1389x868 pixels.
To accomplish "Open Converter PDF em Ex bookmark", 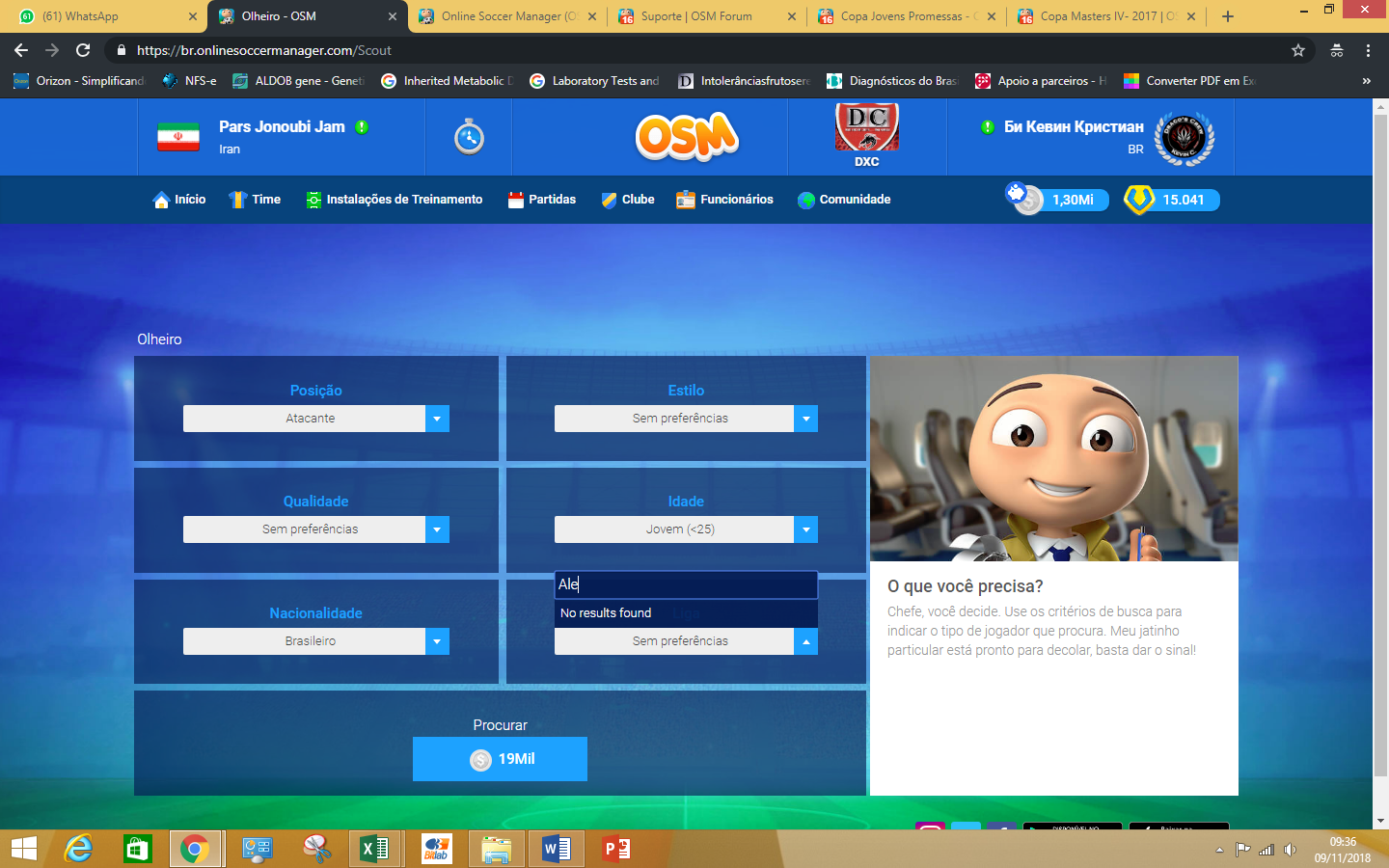I will 1190,81.
